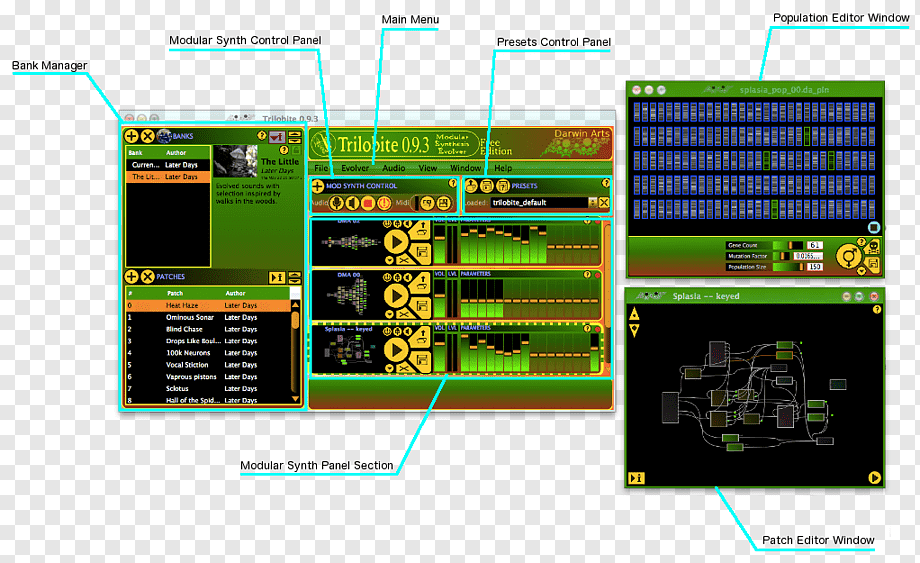Clear loaded preset with X button
The image size is (920, 563).
click(x=604, y=203)
